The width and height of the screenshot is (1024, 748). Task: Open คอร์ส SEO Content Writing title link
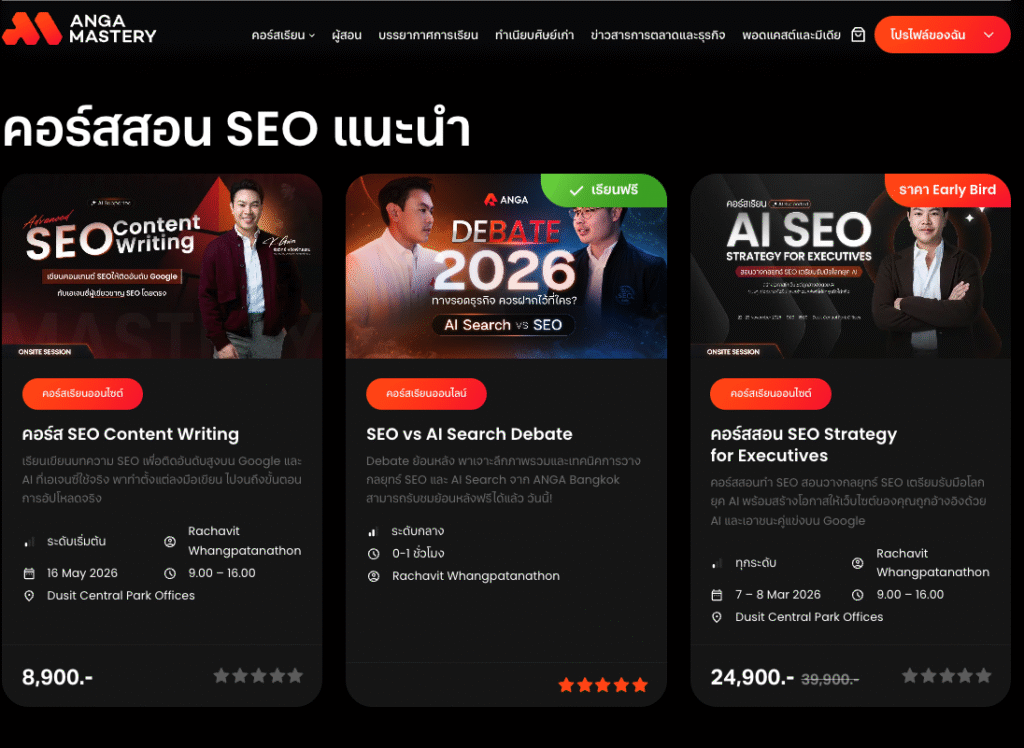point(131,434)
